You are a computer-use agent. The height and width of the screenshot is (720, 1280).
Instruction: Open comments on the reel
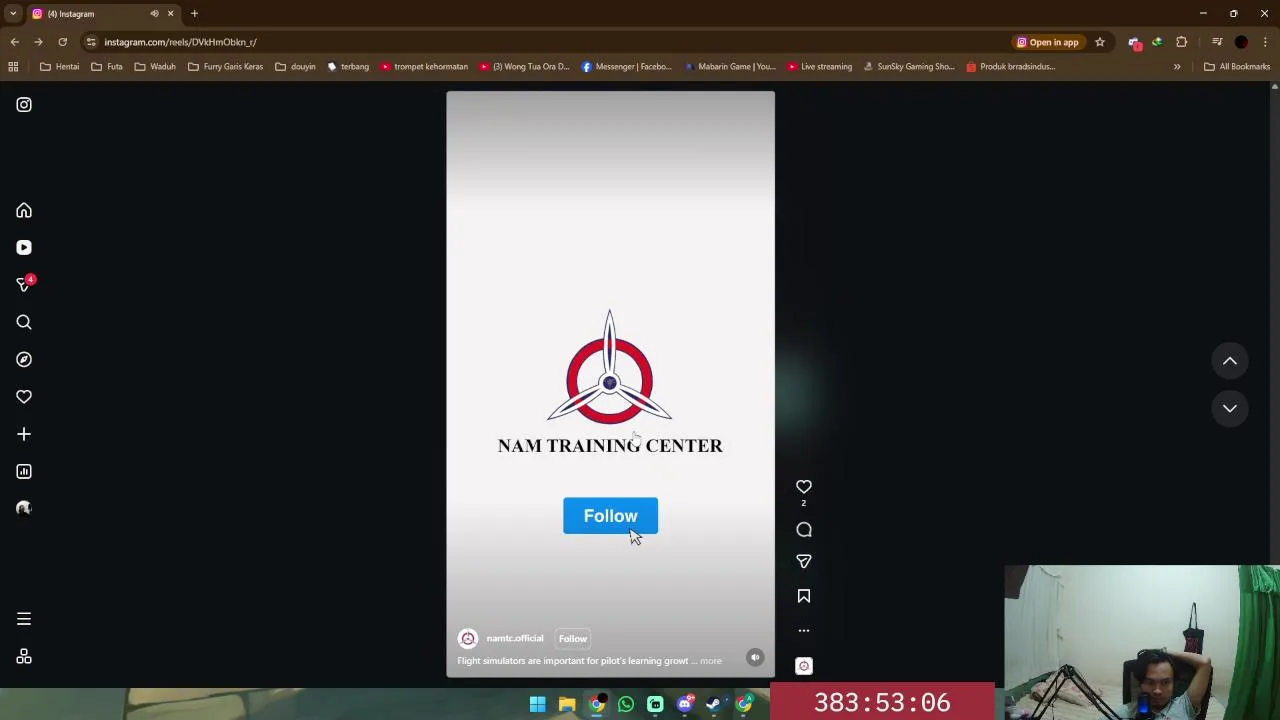point(804,530)
